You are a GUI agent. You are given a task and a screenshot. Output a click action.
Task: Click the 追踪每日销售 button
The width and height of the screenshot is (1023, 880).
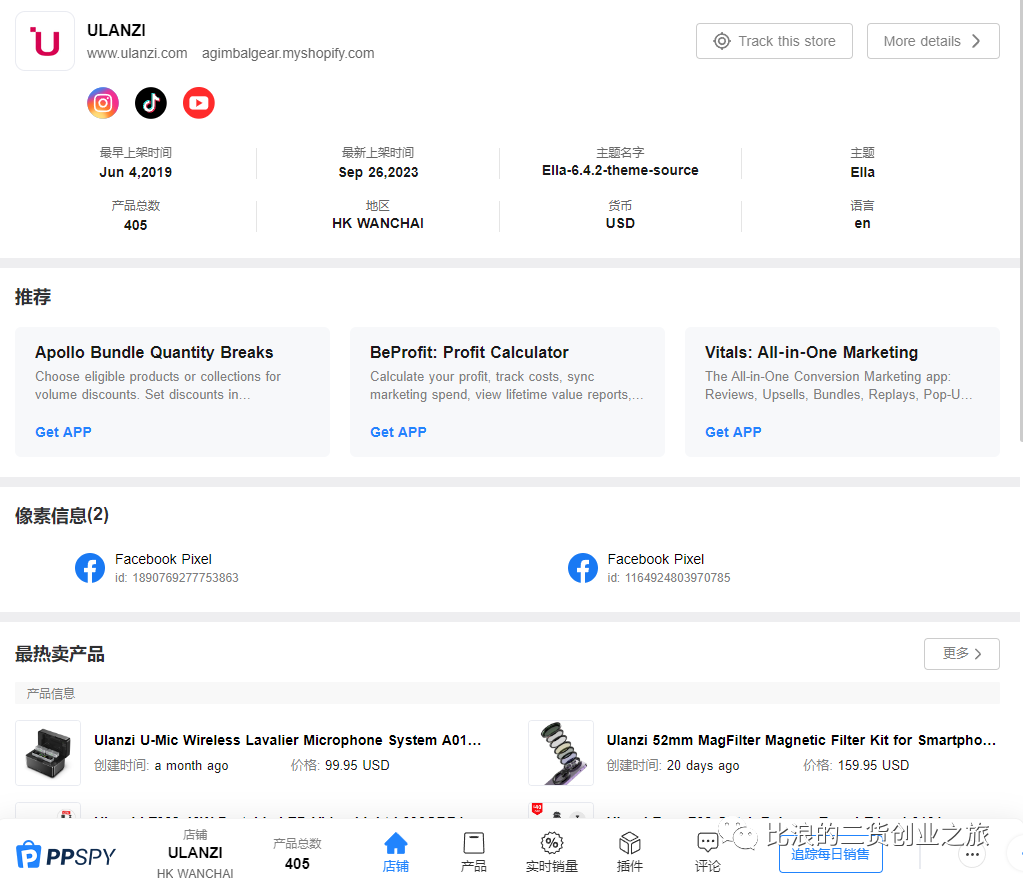point(831,855)
